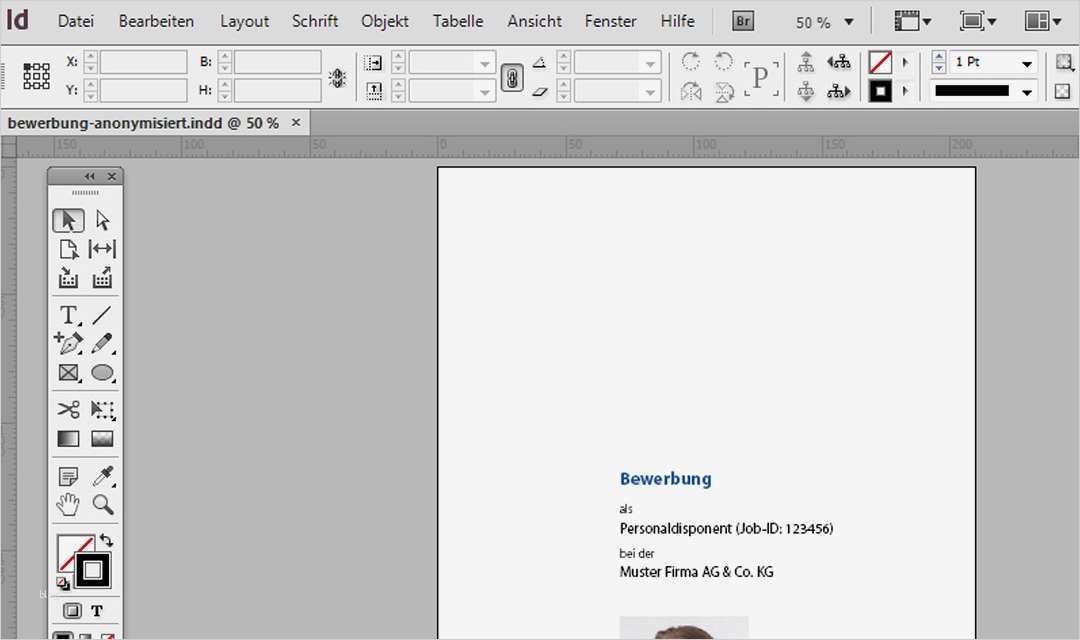Toggle formatting affects container button

pyautogui.click(x=72, y=610)
